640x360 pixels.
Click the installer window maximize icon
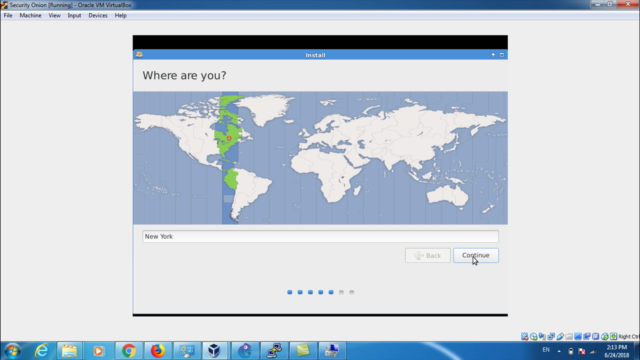[502, 55]
